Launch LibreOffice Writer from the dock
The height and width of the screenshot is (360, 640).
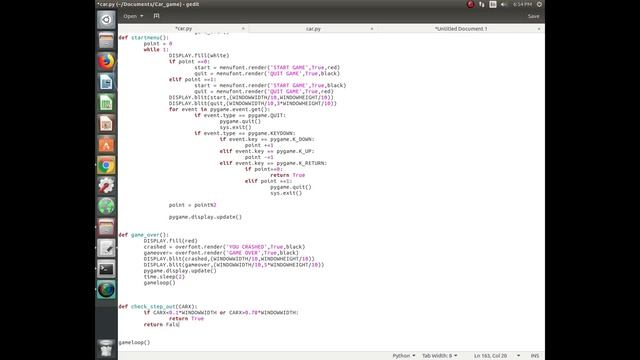click(x=106, y=82)
